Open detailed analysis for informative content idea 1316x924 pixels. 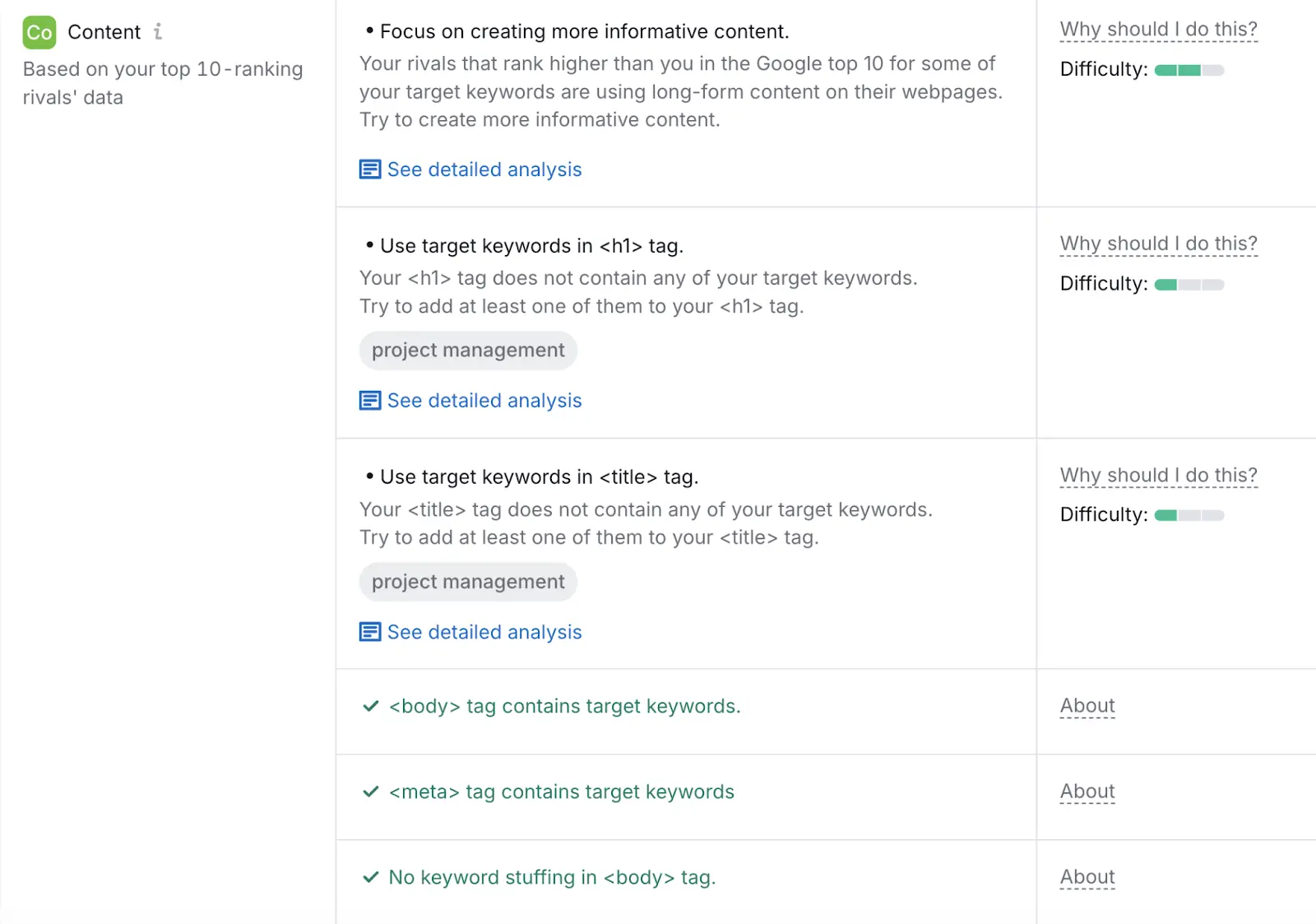coord(484,169)
